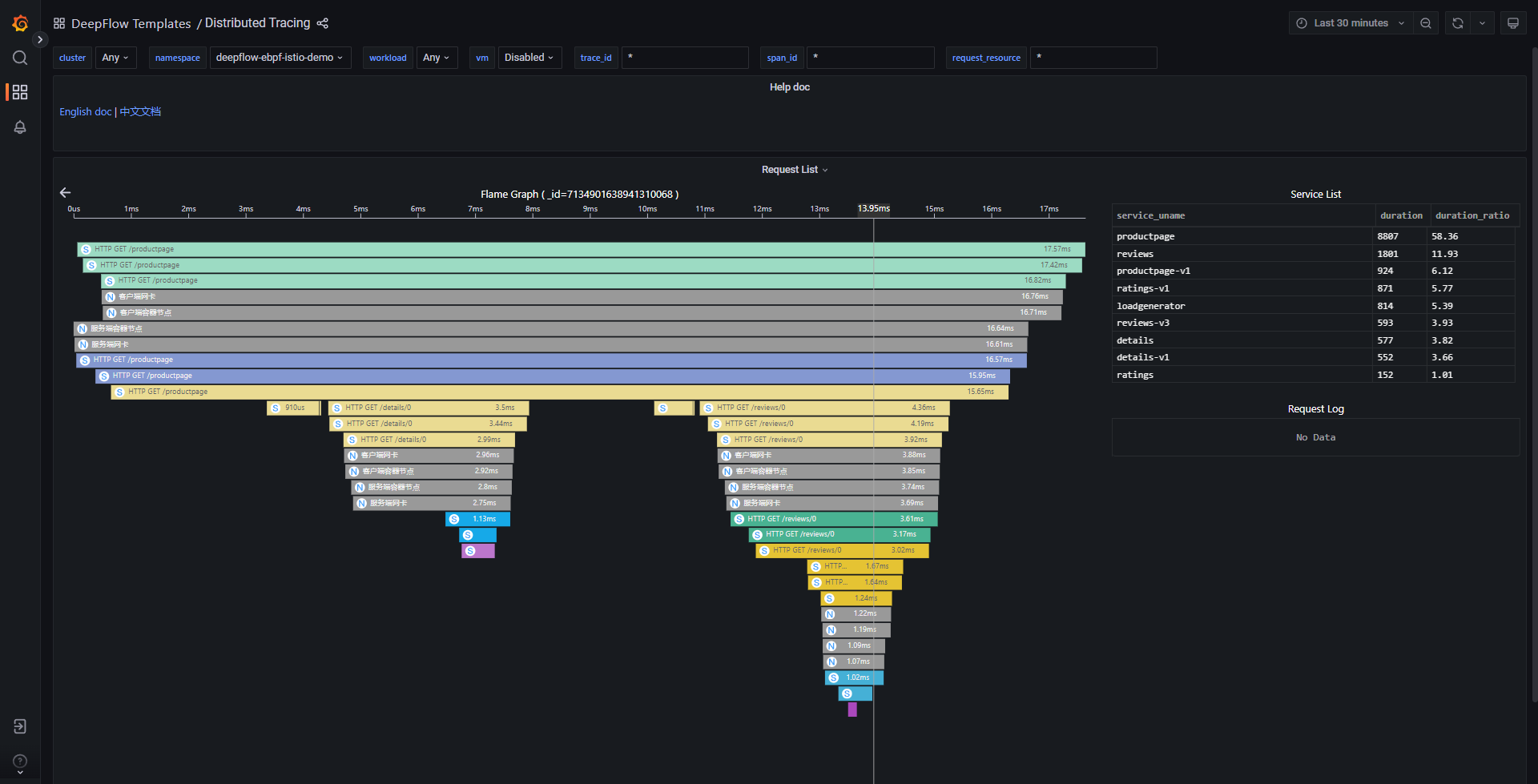
Task: Select the Dashboards grid icon in sidebar
Action: tap(19, 91)
